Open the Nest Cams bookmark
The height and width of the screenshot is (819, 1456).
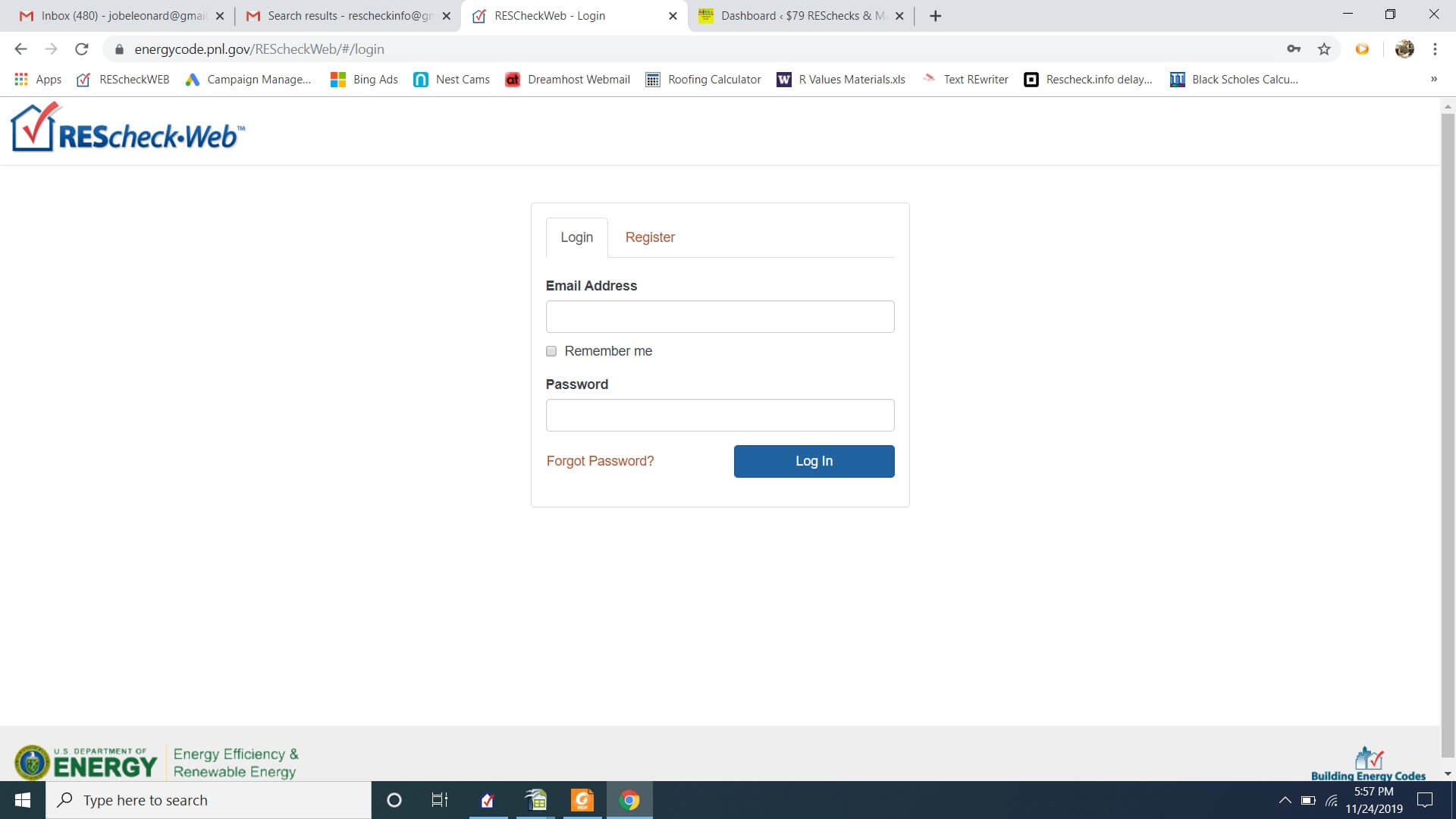coord(451,80)
